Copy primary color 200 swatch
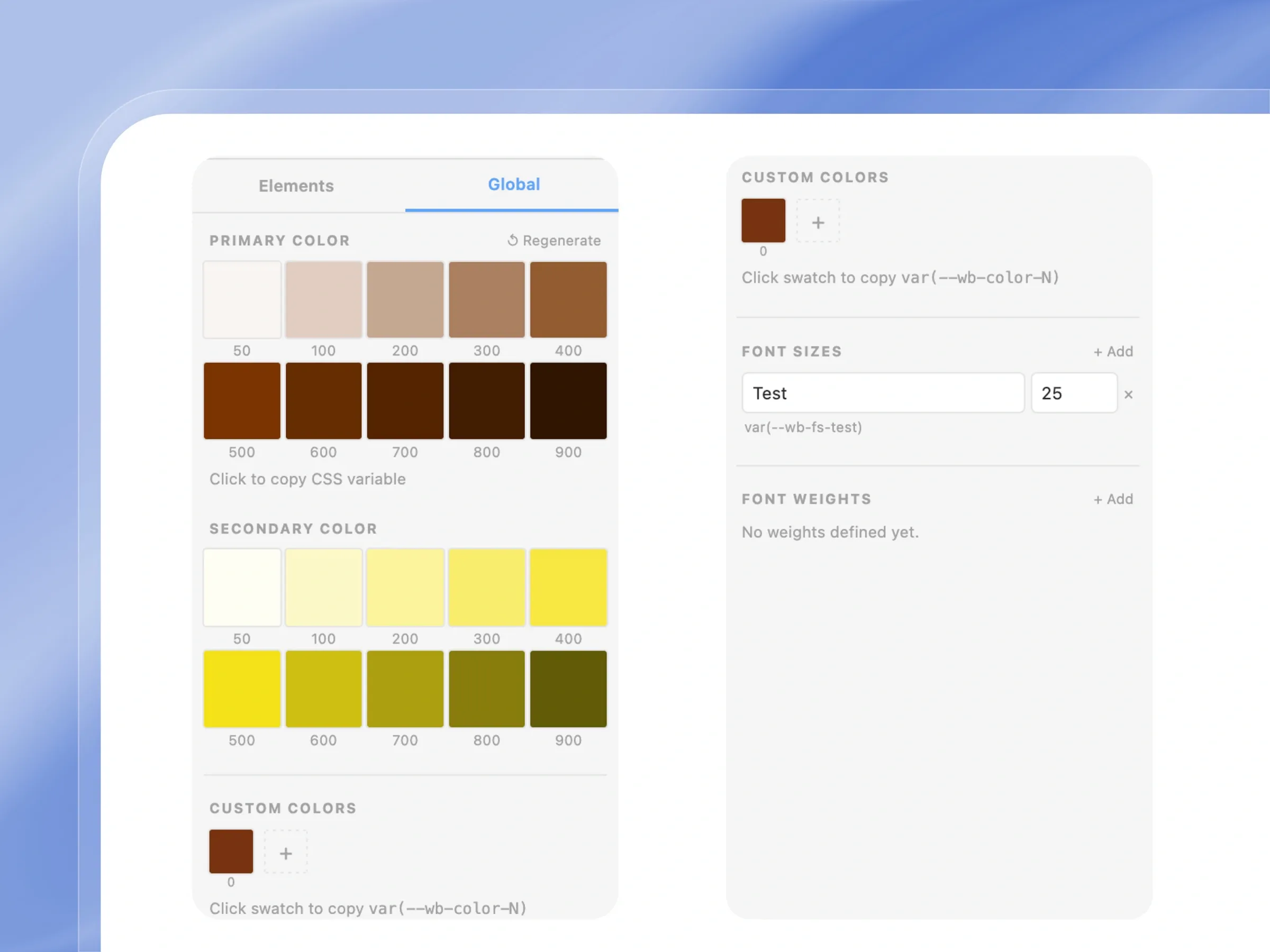The image size is (1270, 952). click(405, 299)
